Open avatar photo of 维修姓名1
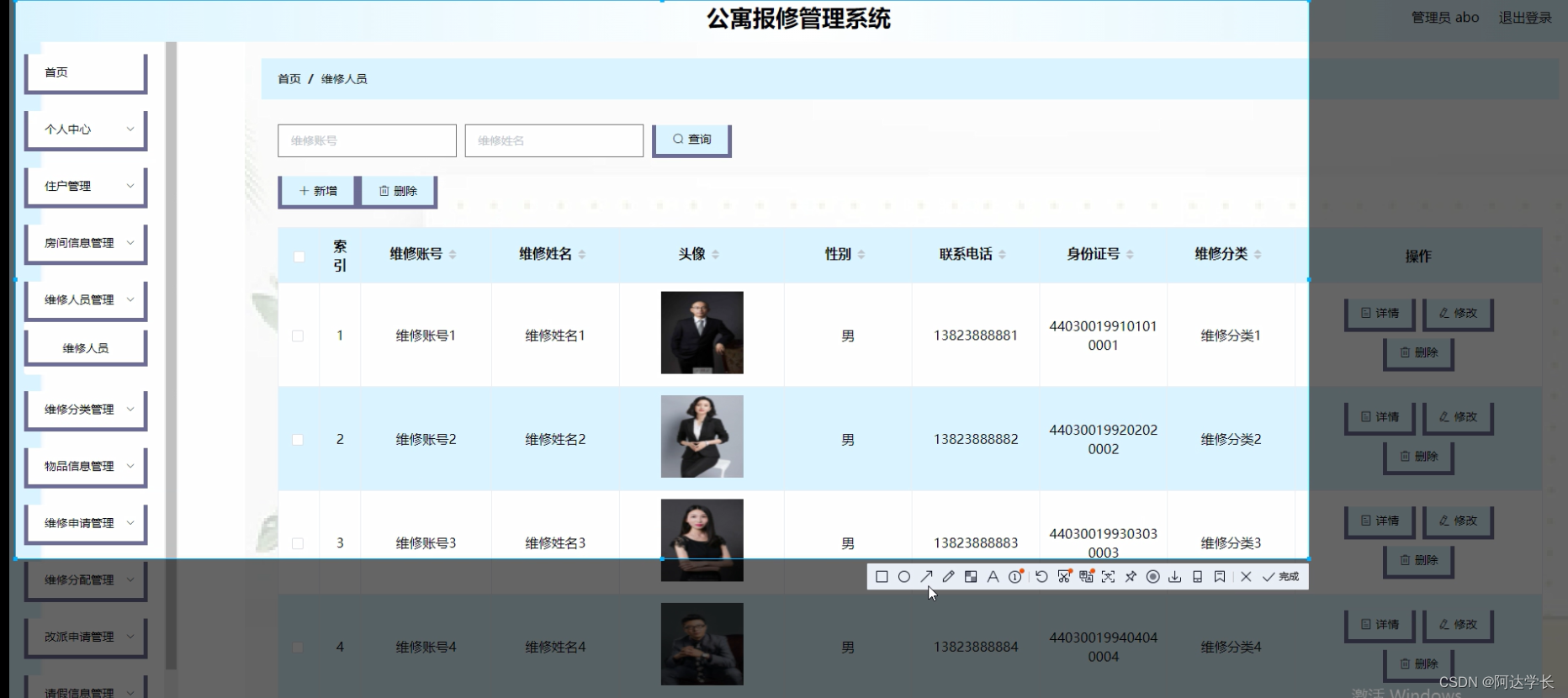 [702, 333]
